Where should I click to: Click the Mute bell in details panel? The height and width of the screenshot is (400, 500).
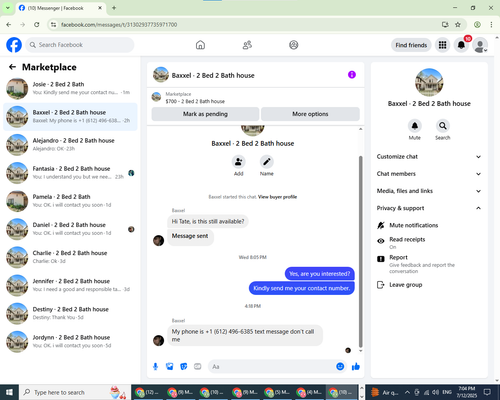(x=415, y=126)
